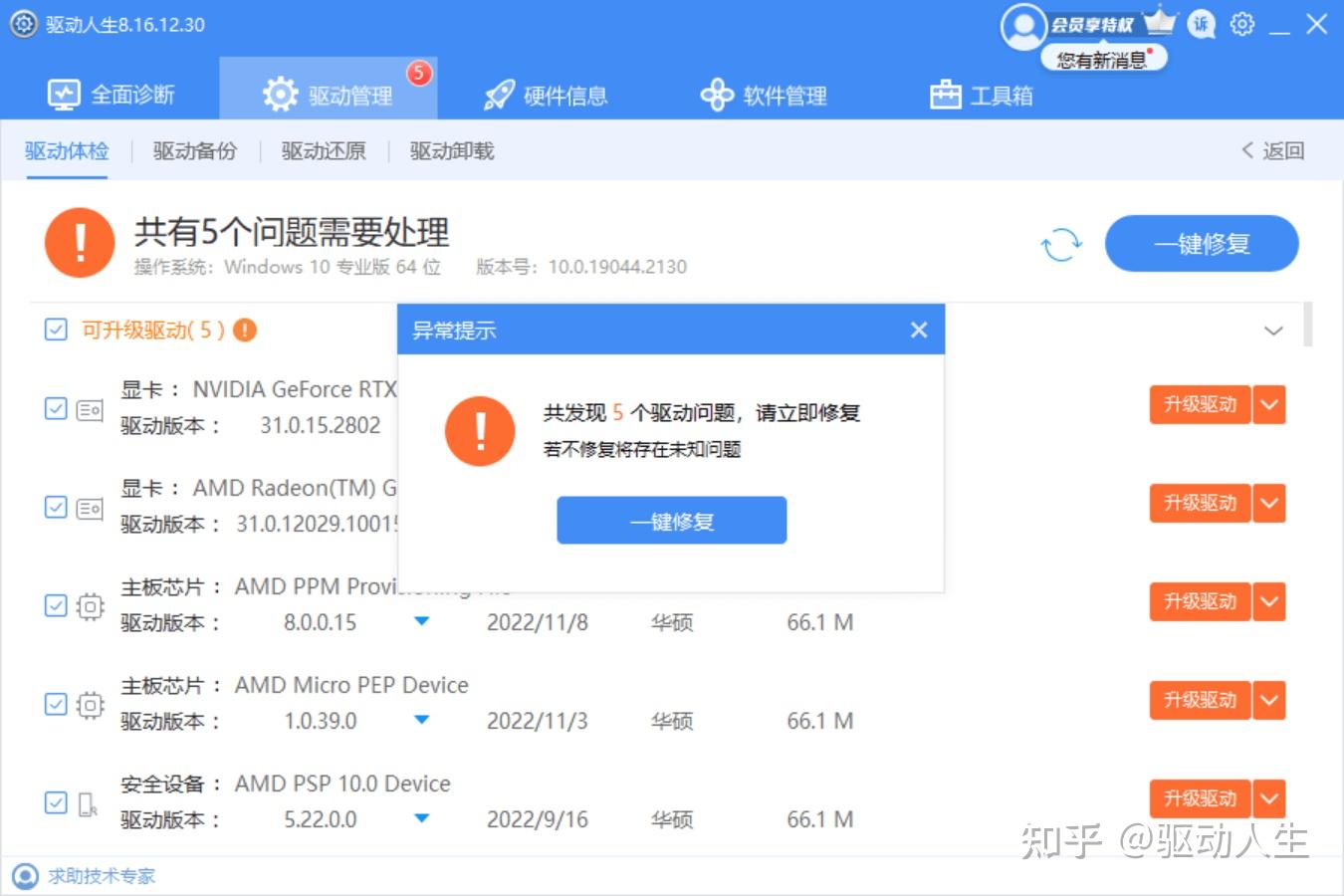Click 升级驱动 for AMD Radeon
The width and height of the screenshot is (1344, 896).
pos(1200,504)
